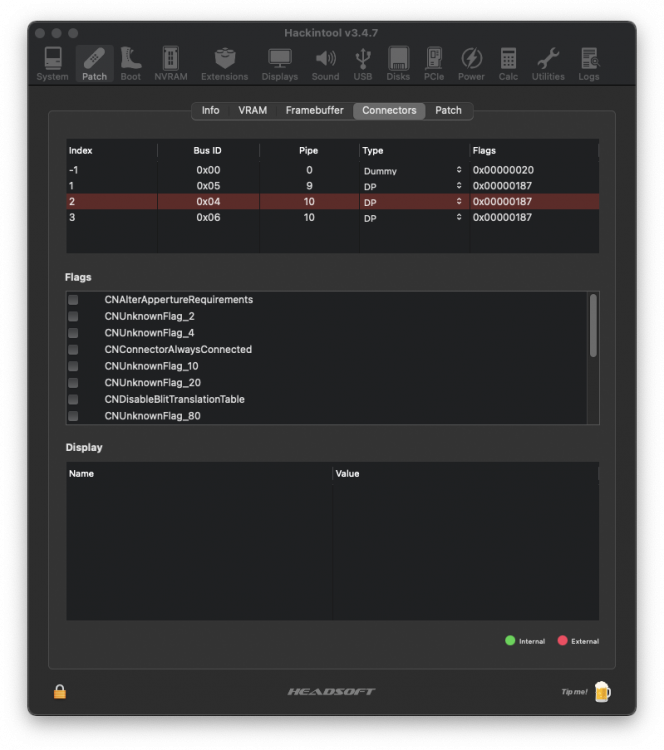Enable CNConnectorAlwaysConnected checkbox

[x=73, y=350]
